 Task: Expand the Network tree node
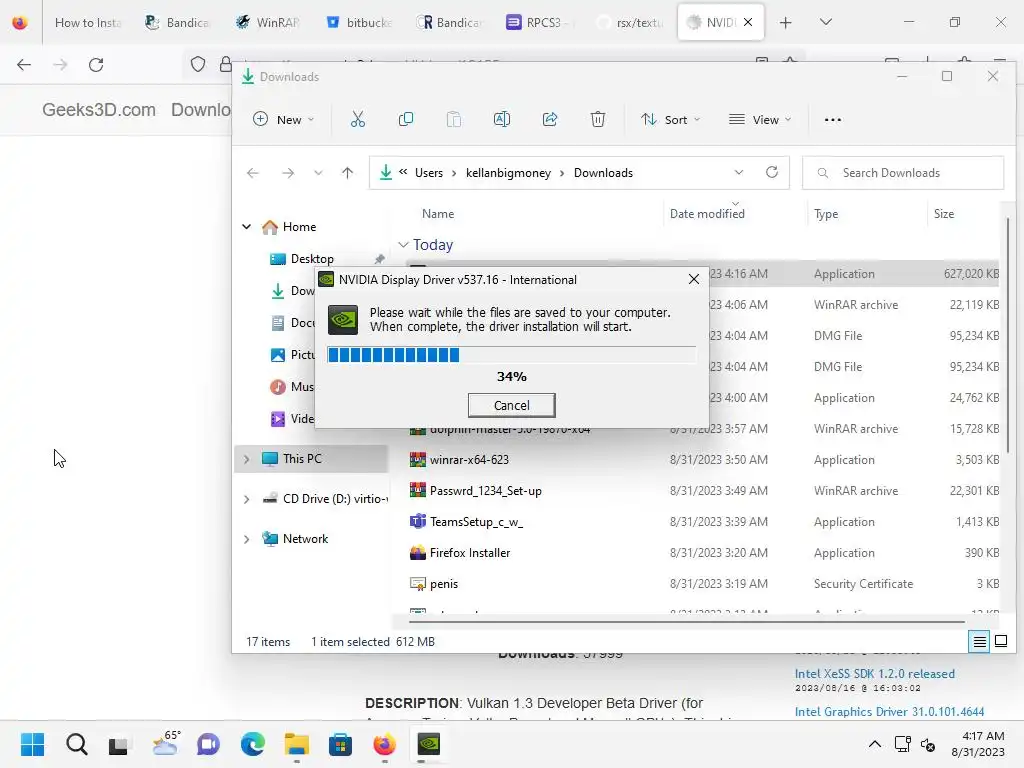click(246, 539)
